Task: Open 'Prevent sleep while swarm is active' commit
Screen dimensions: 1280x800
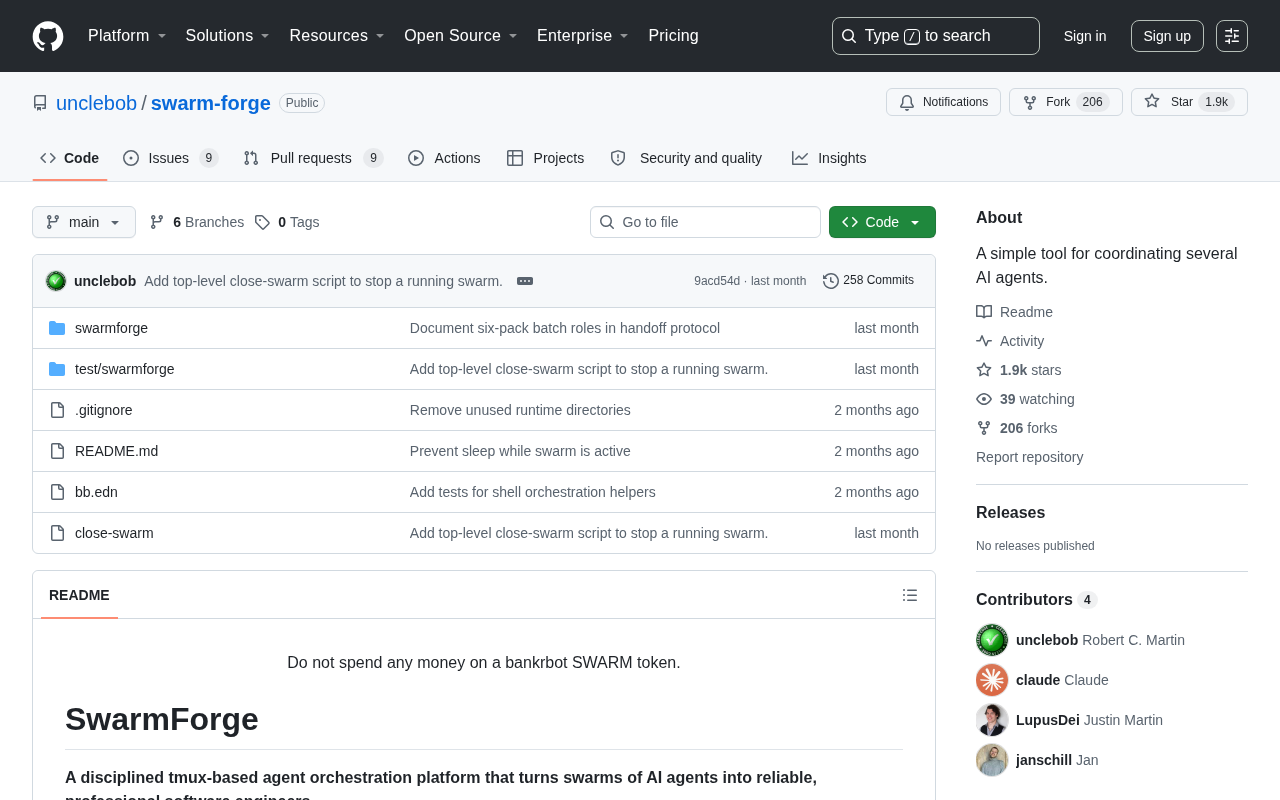Action: point(520,451)
